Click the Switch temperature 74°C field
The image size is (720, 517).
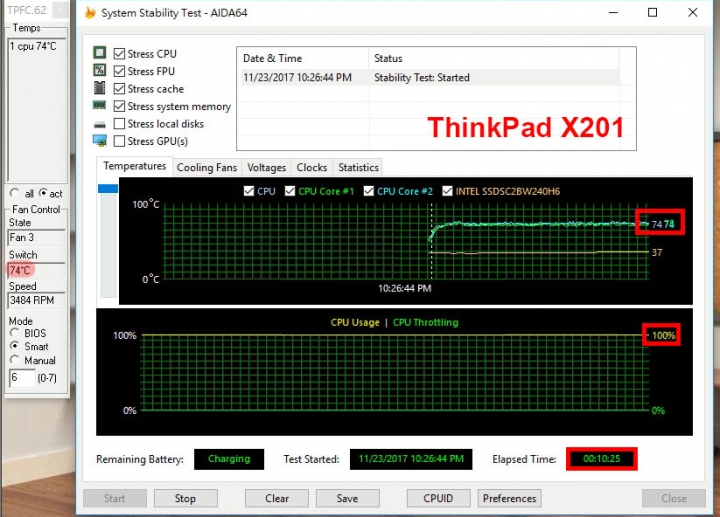[37, 270]
